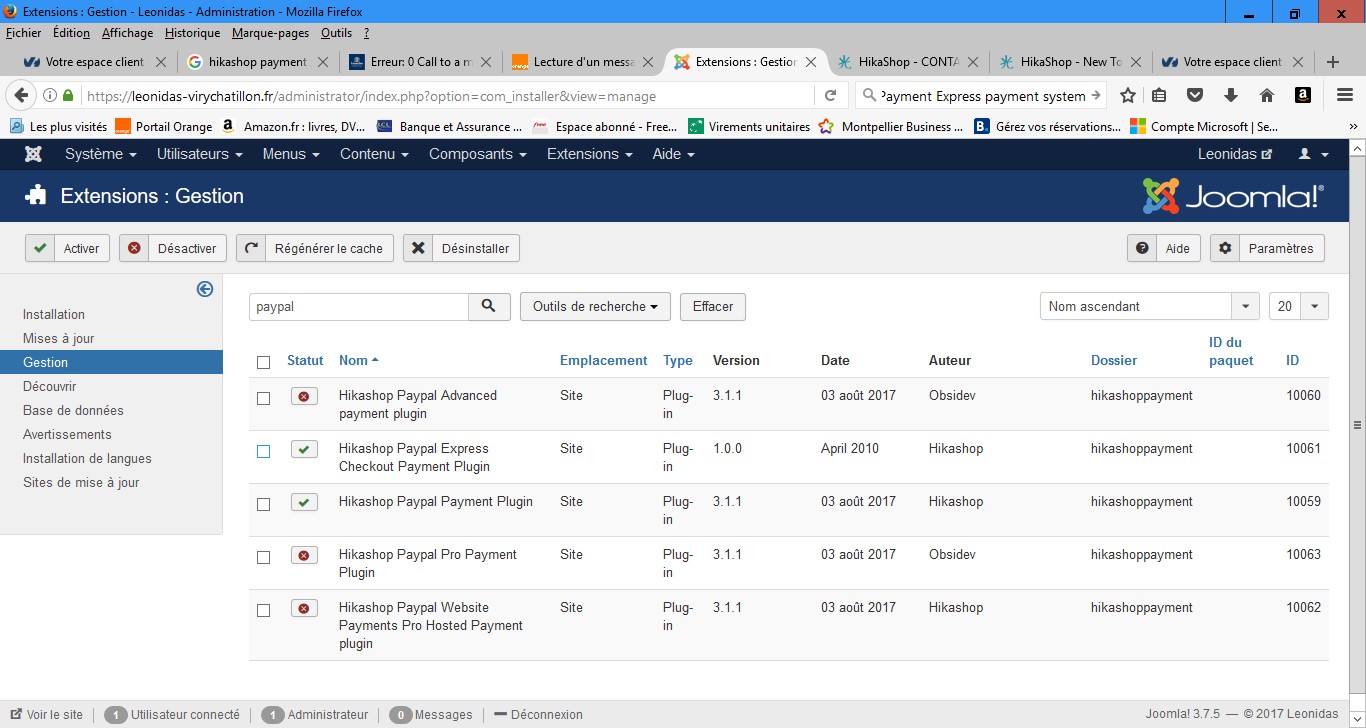Expand the Extensions menu

[x=590, y=154]
